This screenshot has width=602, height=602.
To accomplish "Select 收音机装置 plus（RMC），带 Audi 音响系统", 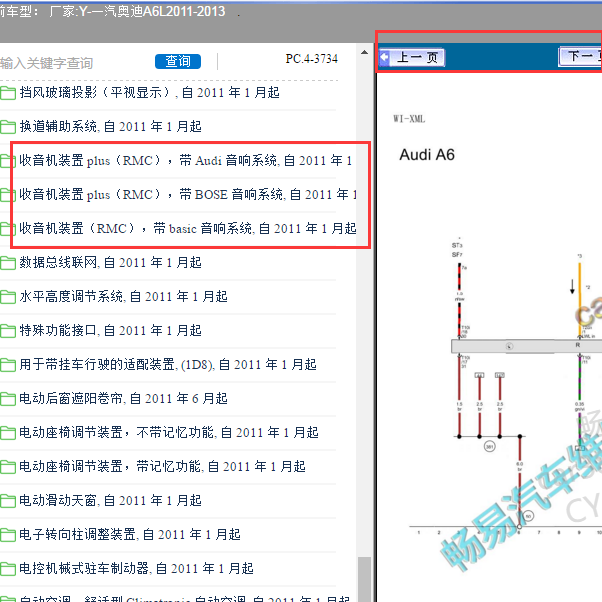I will (186, 160).
